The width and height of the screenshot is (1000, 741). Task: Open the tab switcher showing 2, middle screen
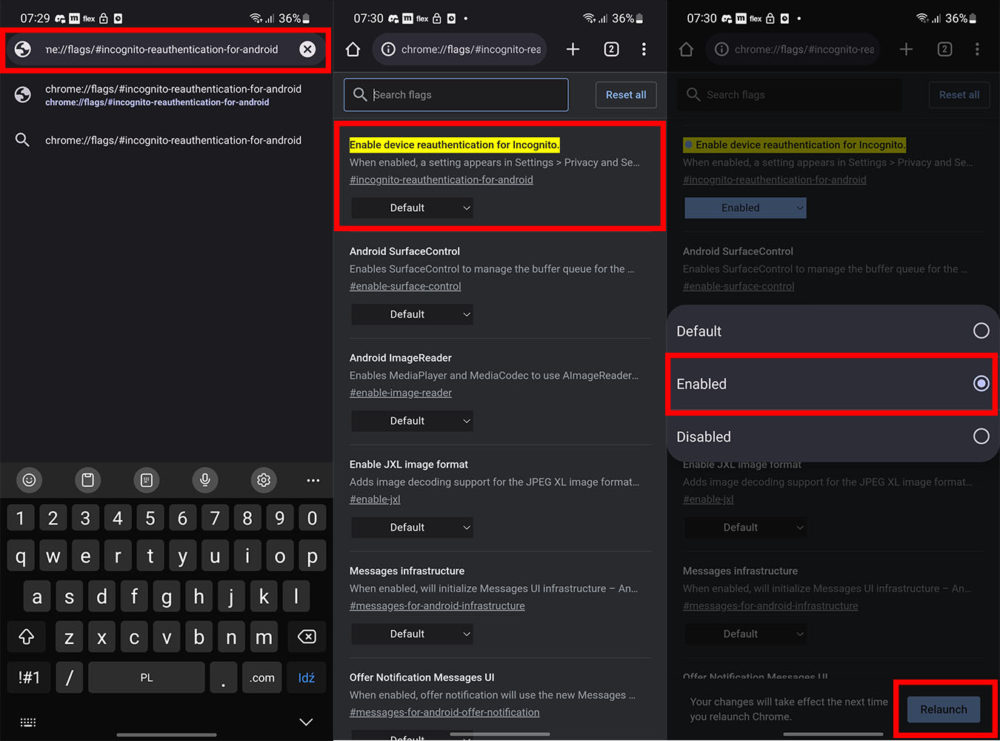[x=611, y=49]
